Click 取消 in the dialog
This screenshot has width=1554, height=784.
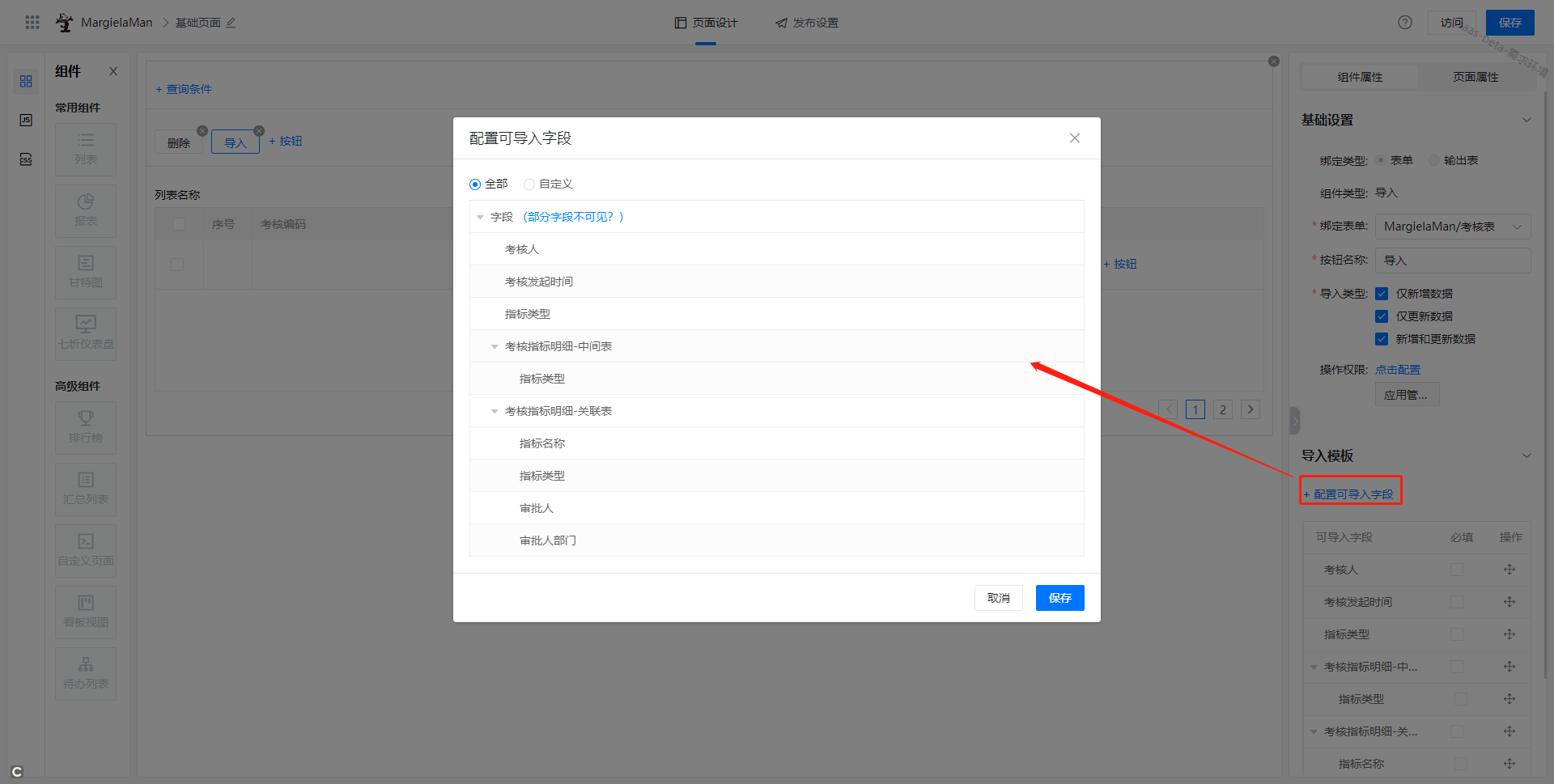(x=999, y=598)
